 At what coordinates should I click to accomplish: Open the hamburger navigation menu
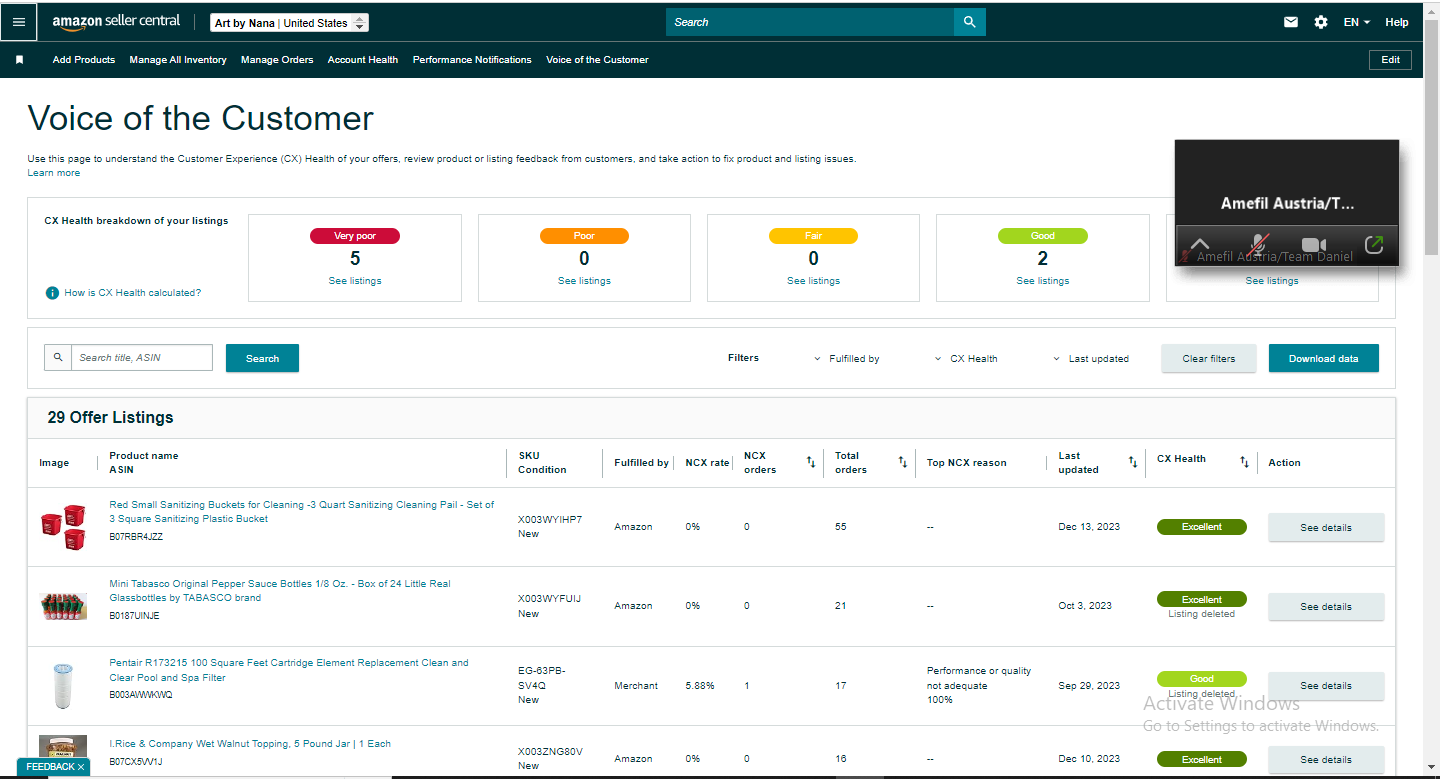(x=19, y=22)
